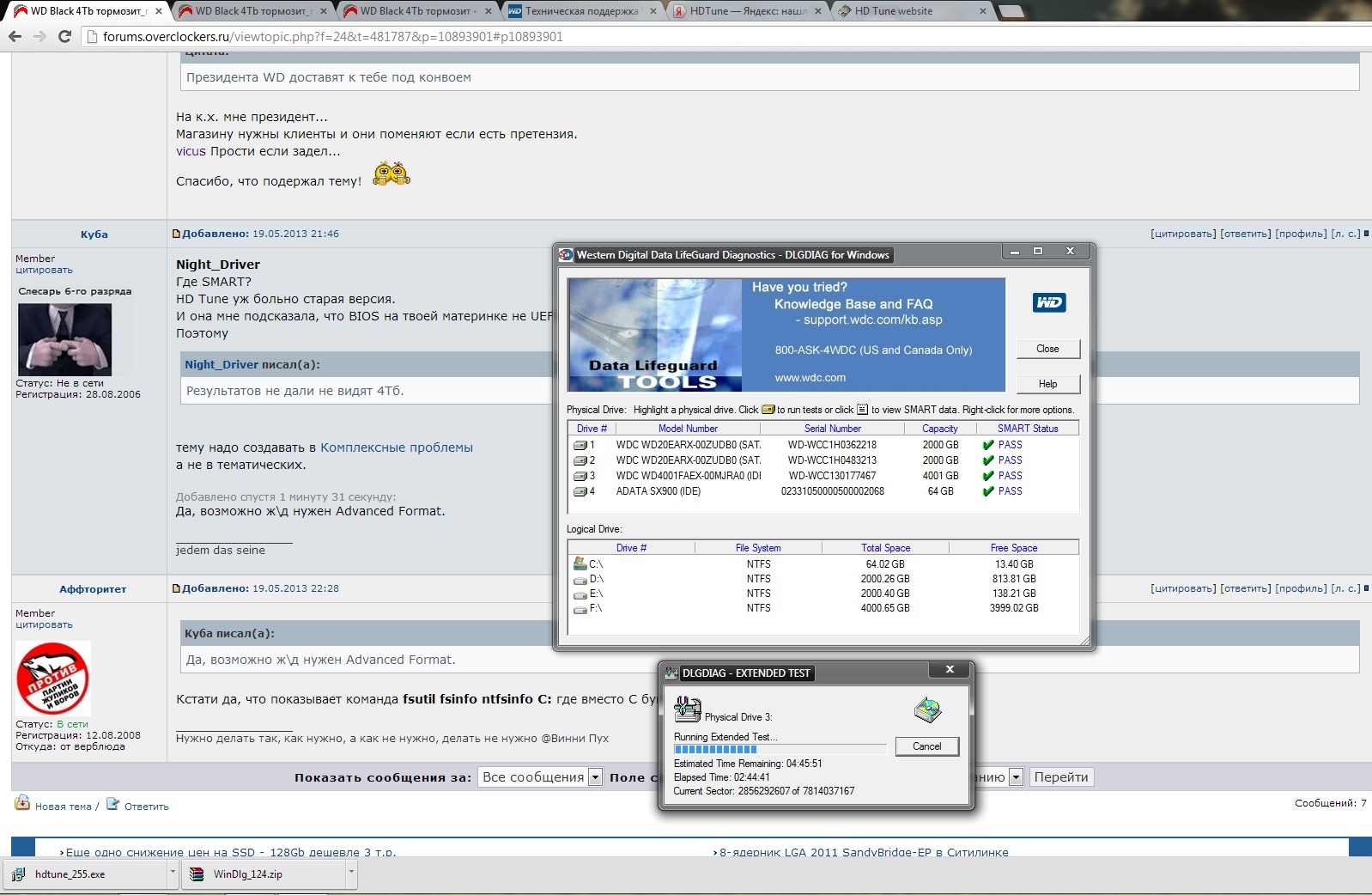This screenshot has width=1372, height=895.
Task: Select the drive 4 icon in Physical Drive list
Action: 580,491
